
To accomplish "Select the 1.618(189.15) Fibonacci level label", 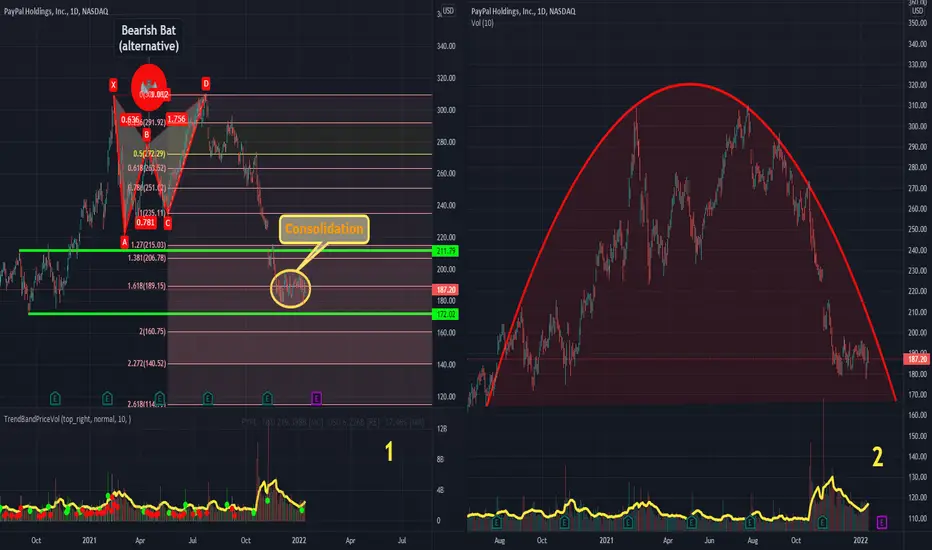I will [x=146, y=286].
